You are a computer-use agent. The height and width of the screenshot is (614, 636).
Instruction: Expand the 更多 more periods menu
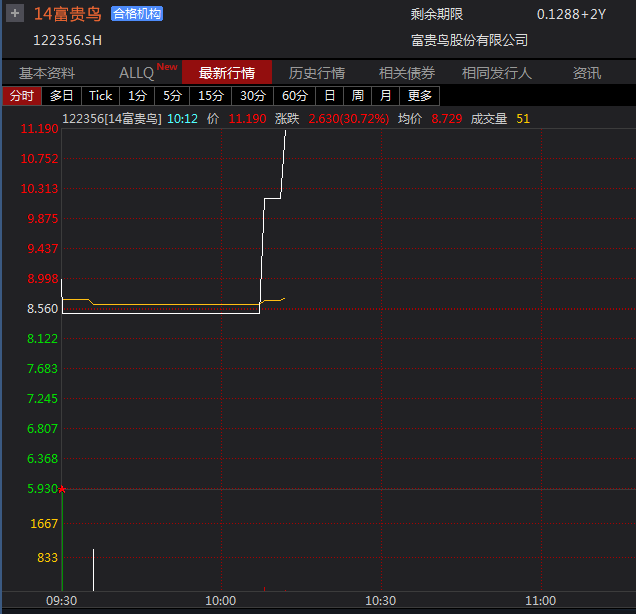(x=420, y=96)
